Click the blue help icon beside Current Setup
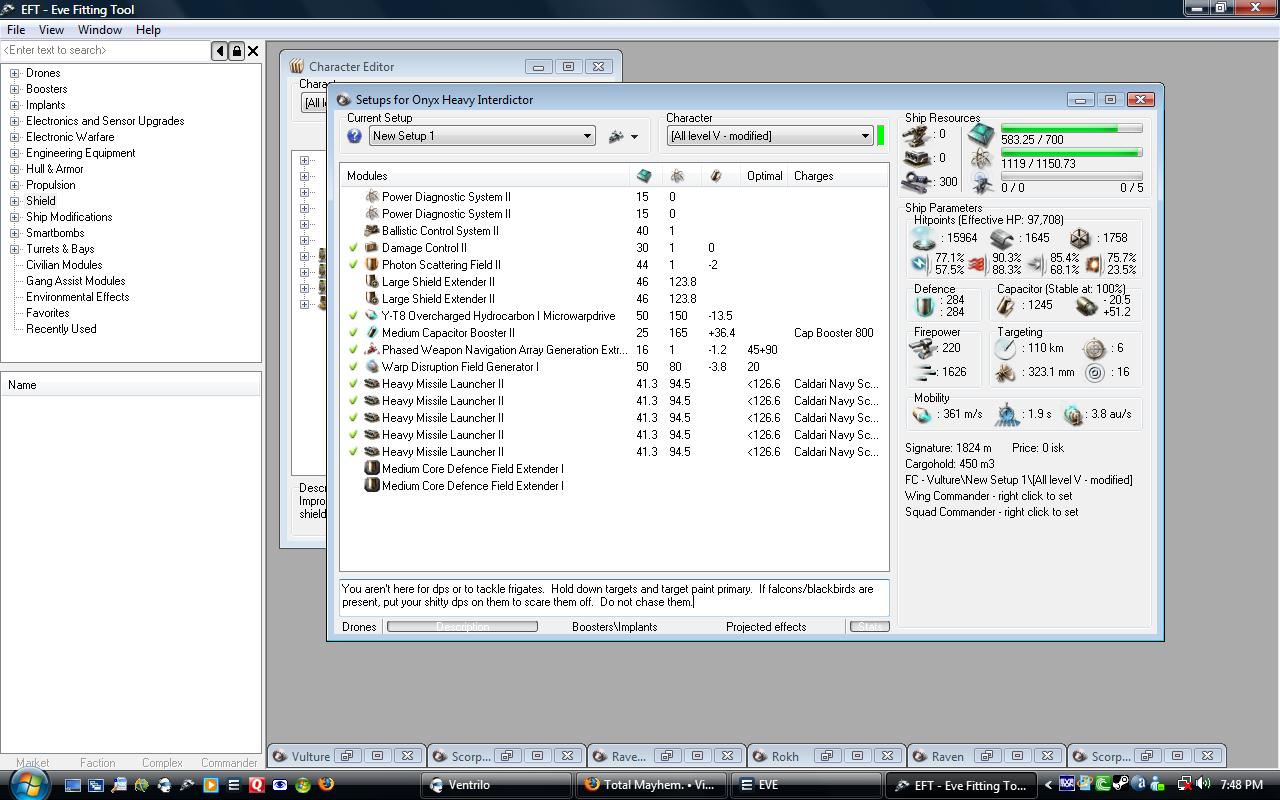 click(354, 136)
